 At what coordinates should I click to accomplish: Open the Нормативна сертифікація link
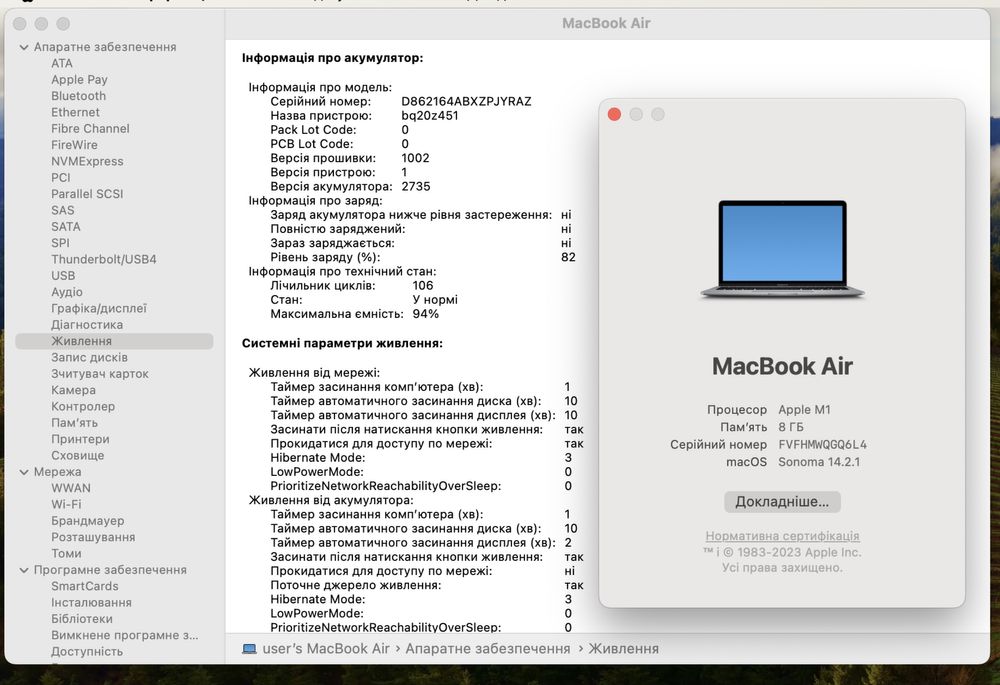[x=782, y=536]
